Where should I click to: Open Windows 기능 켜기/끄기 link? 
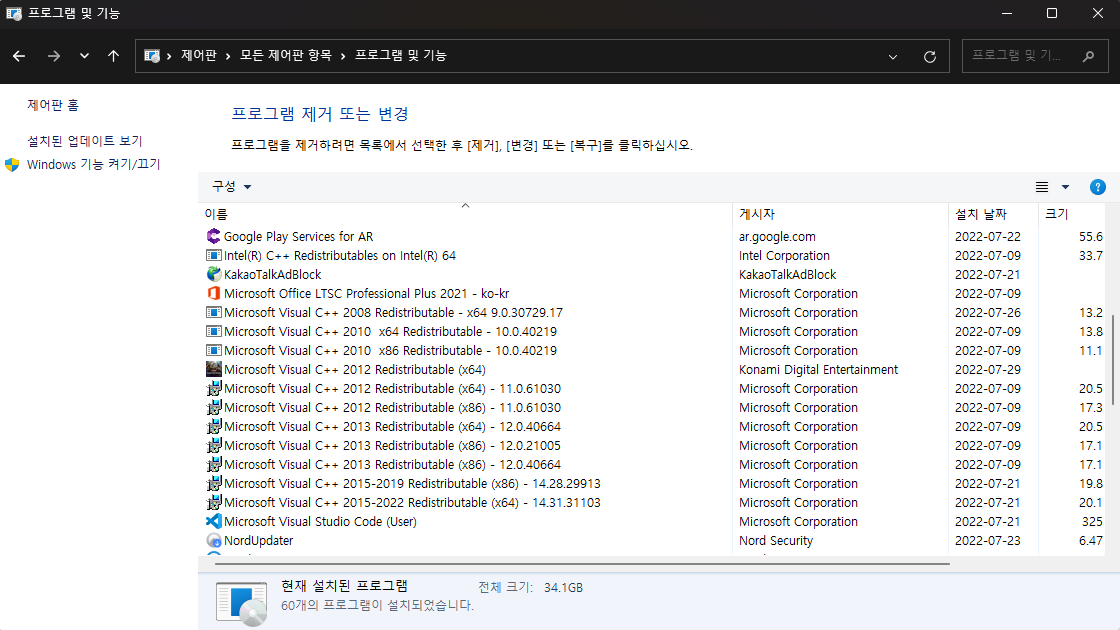[x=94, y=164]
